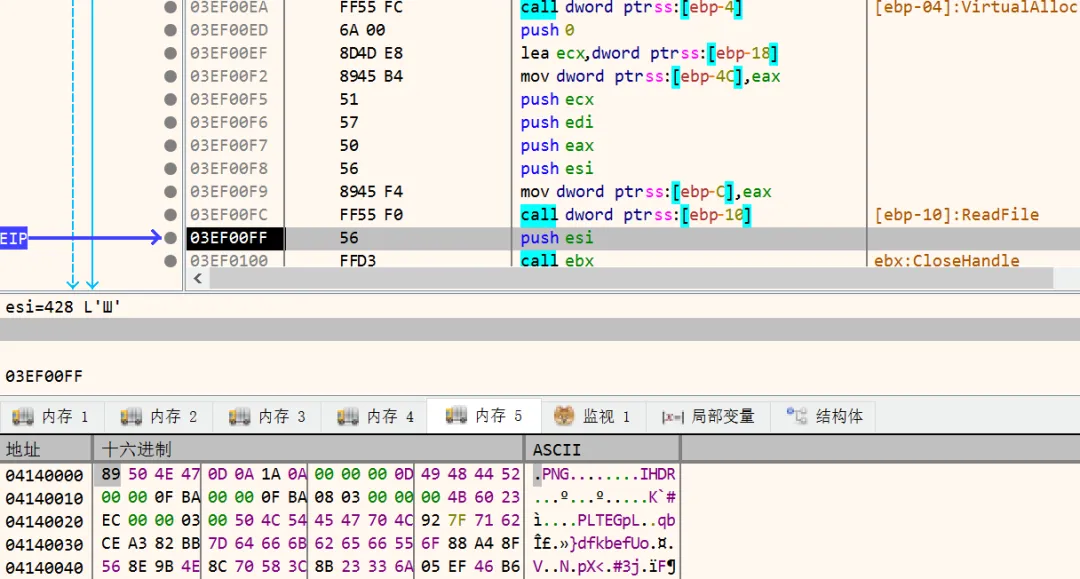Click the ASCII column header
Image resolution: width=1080 pixels, height=579 pixels.
(x=603, y=450)
